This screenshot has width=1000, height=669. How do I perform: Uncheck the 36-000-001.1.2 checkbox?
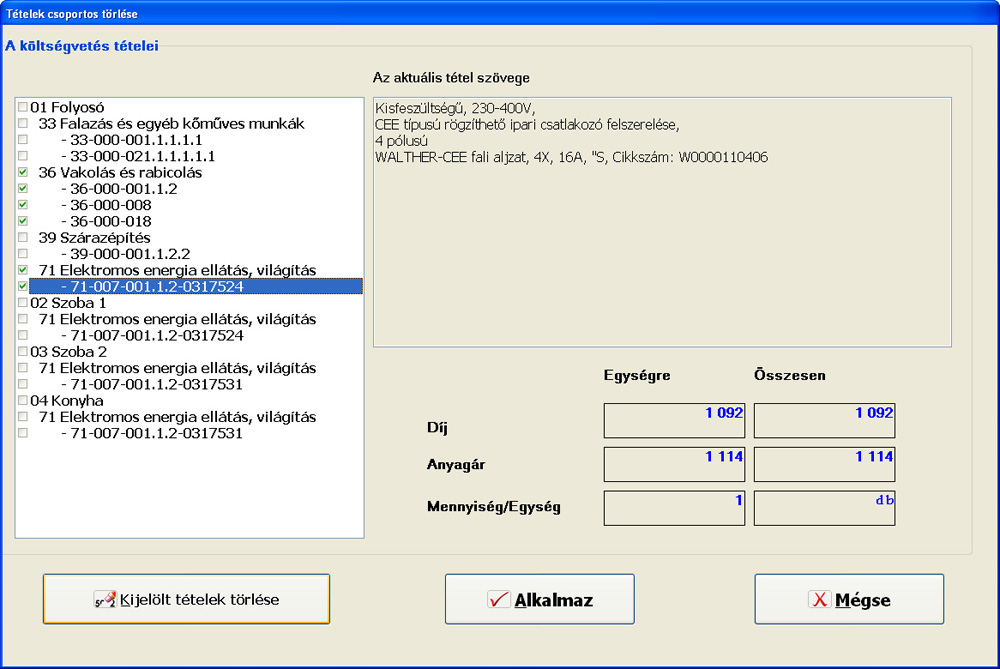click(23, 189)
